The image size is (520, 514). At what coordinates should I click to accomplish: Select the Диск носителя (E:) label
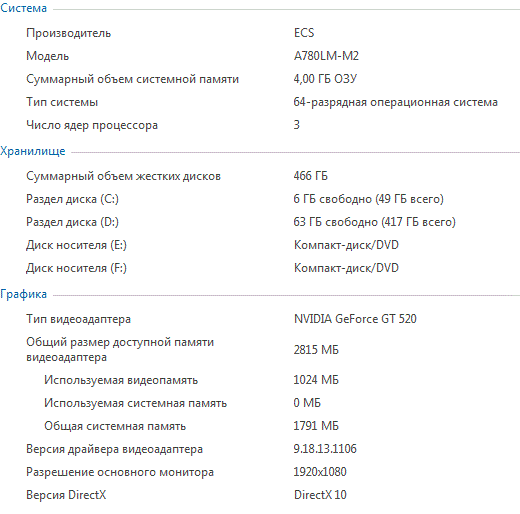(76, 245)
